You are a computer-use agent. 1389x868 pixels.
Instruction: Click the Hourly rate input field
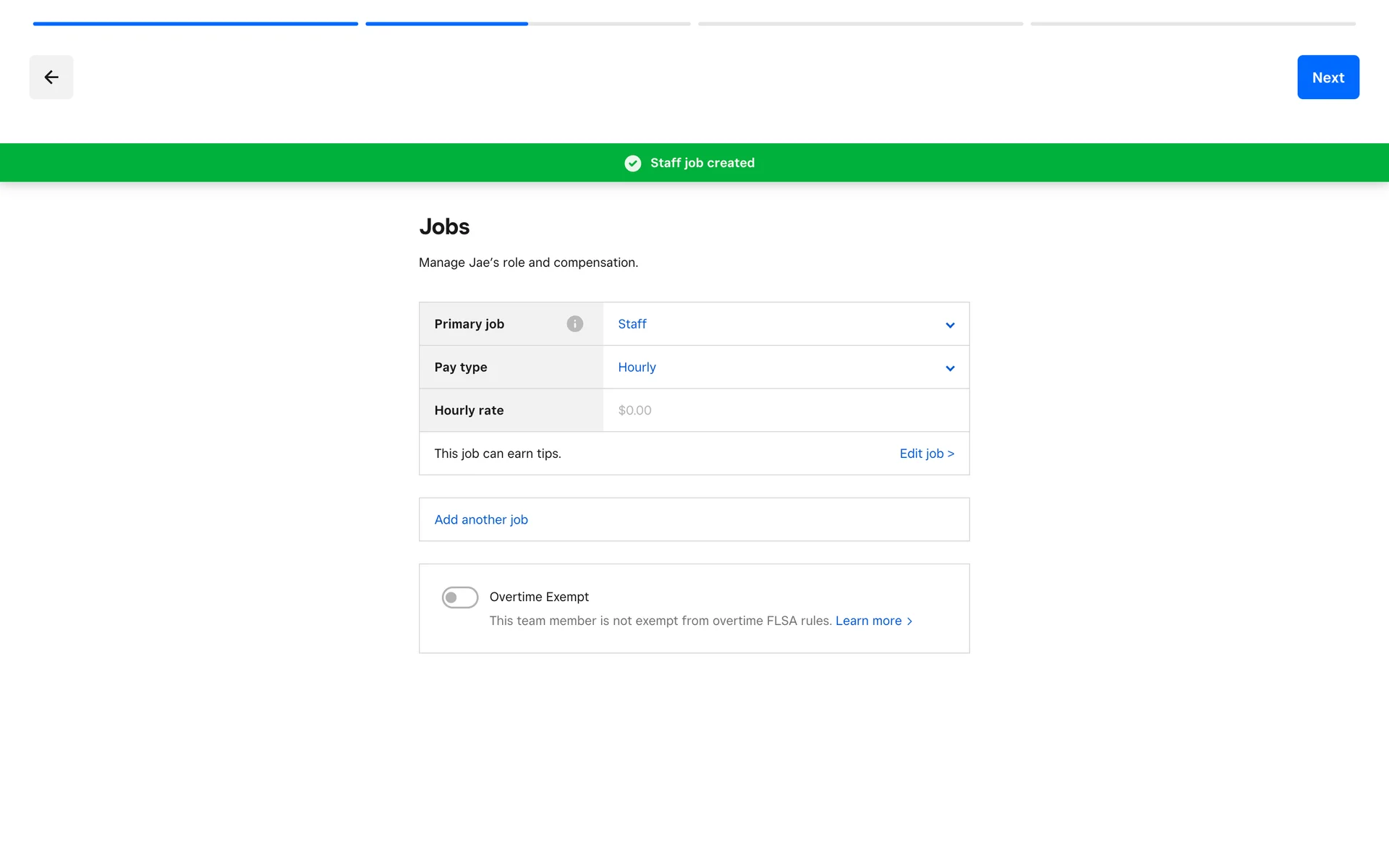tap(785, 410)
